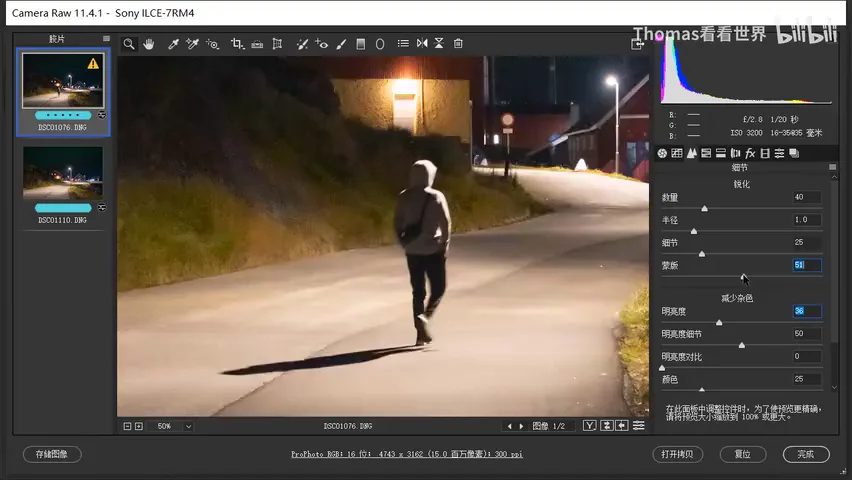Viewport: 852px width, 480px height.
Task: Swap before and after settings
Action: coord(607,426)
